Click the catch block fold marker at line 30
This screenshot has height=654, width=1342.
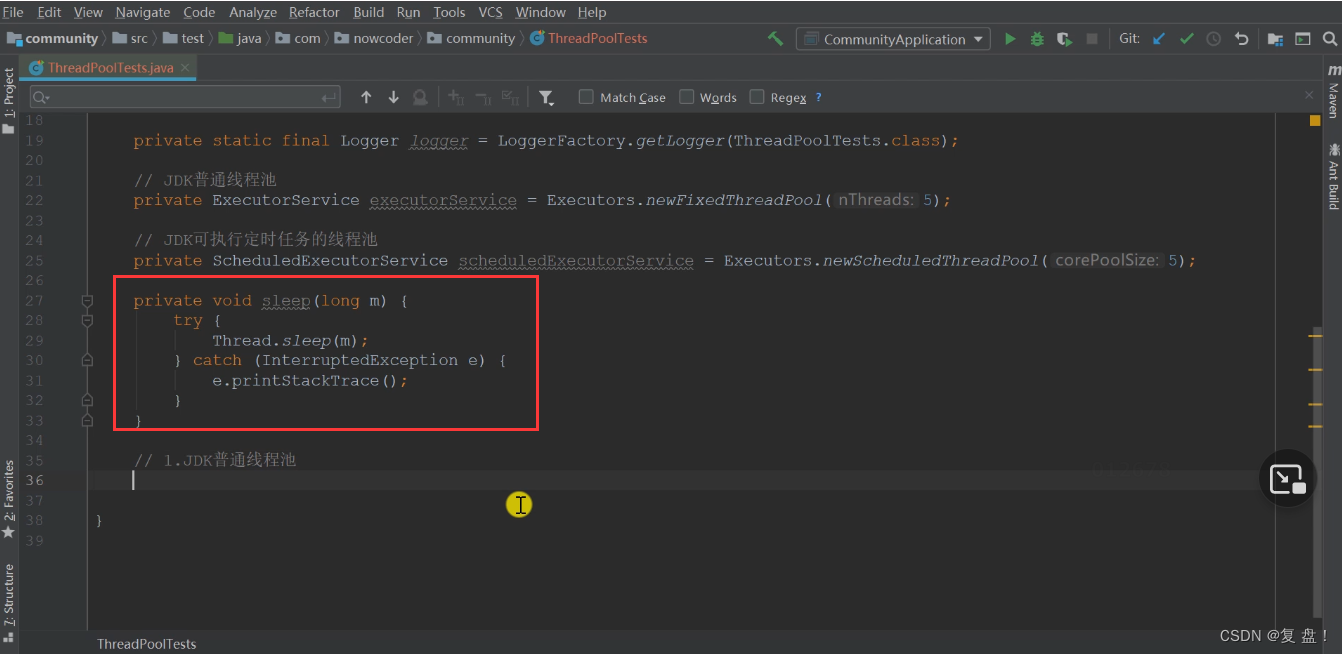point(87,360)
